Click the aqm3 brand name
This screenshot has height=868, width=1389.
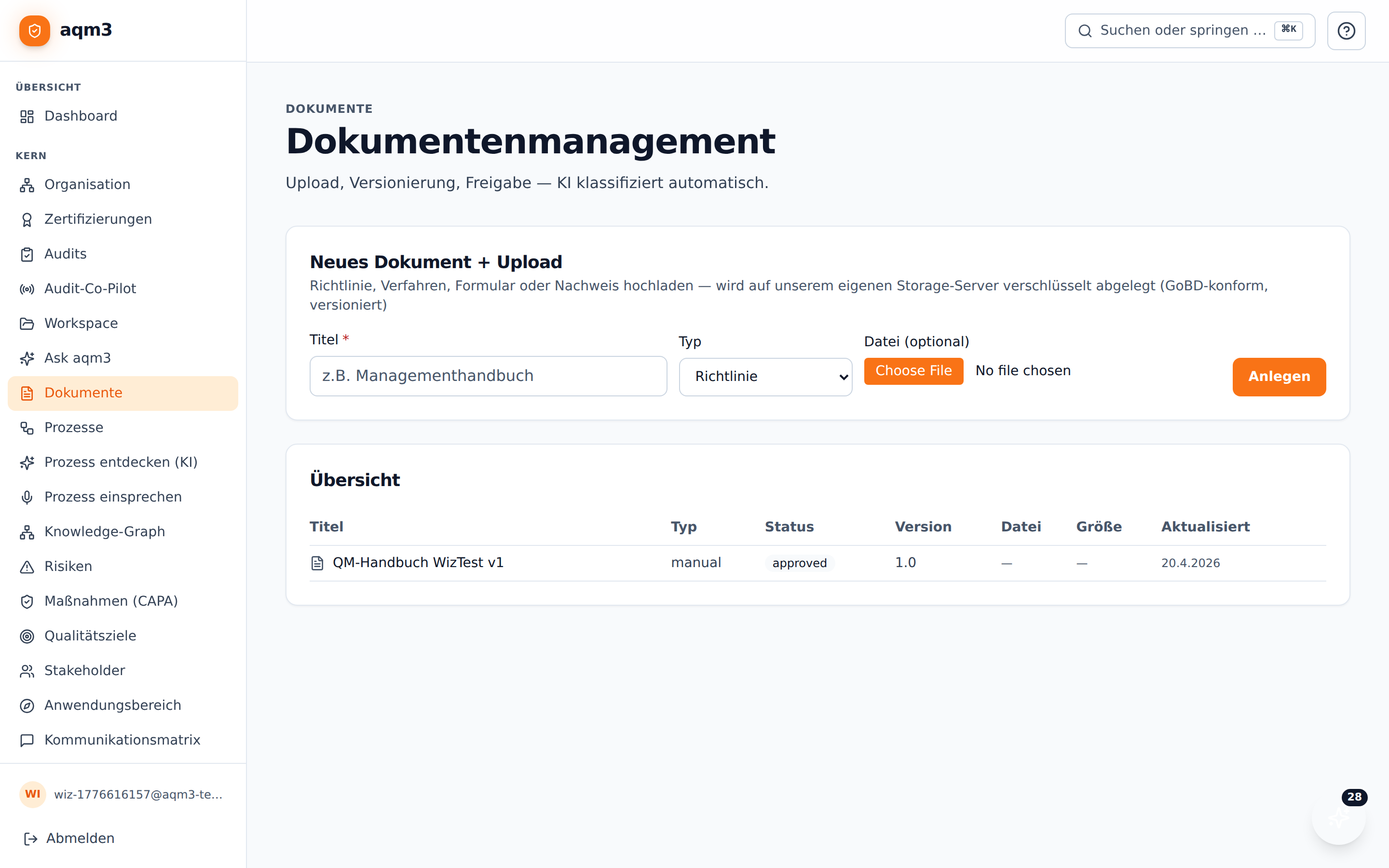click(x=85, y=30)
